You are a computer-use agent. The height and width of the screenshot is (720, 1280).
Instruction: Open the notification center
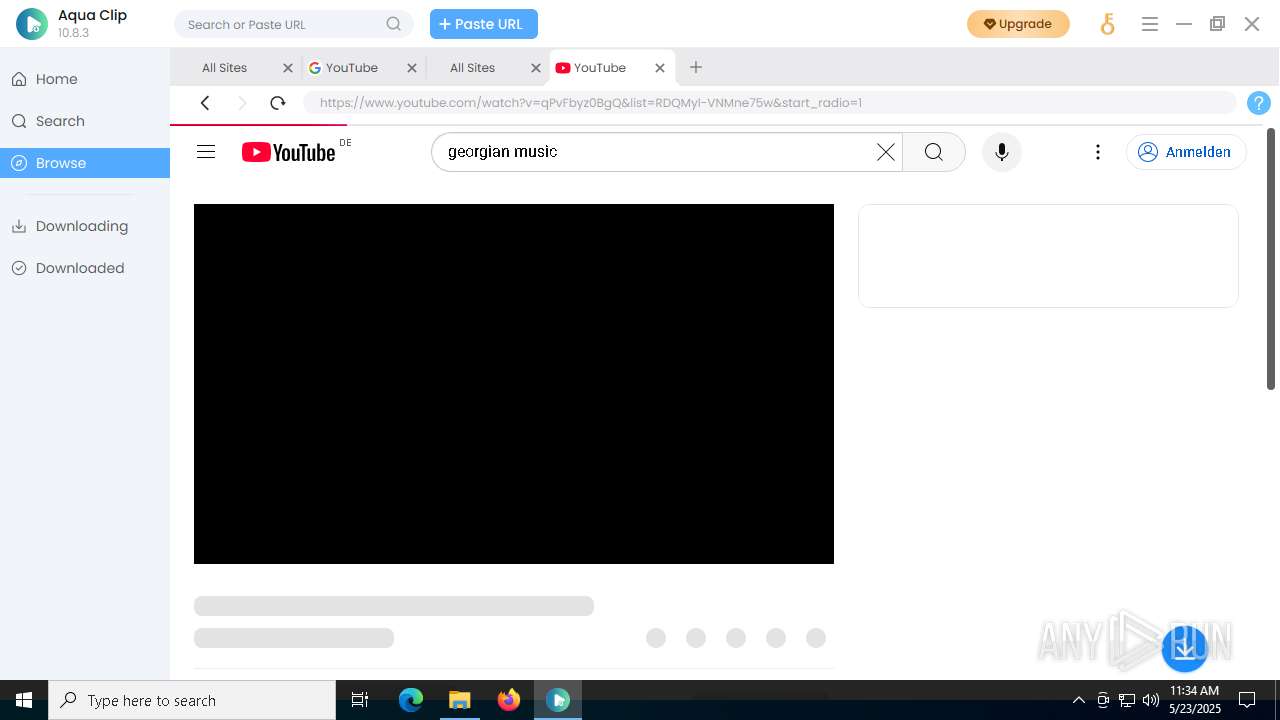pyautogui.click(x=1247, y=700)
